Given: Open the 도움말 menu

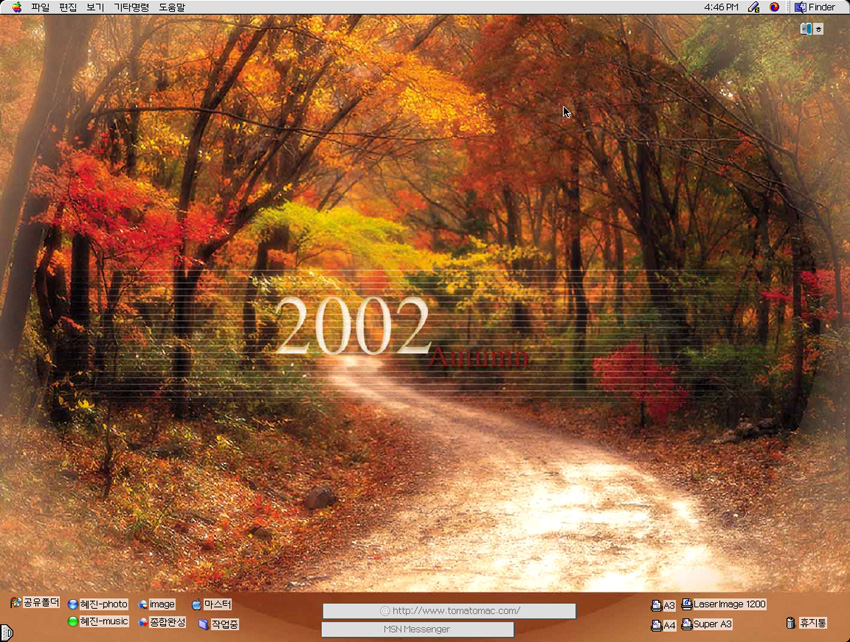Looking at the screenshot, I should (172, 7).
